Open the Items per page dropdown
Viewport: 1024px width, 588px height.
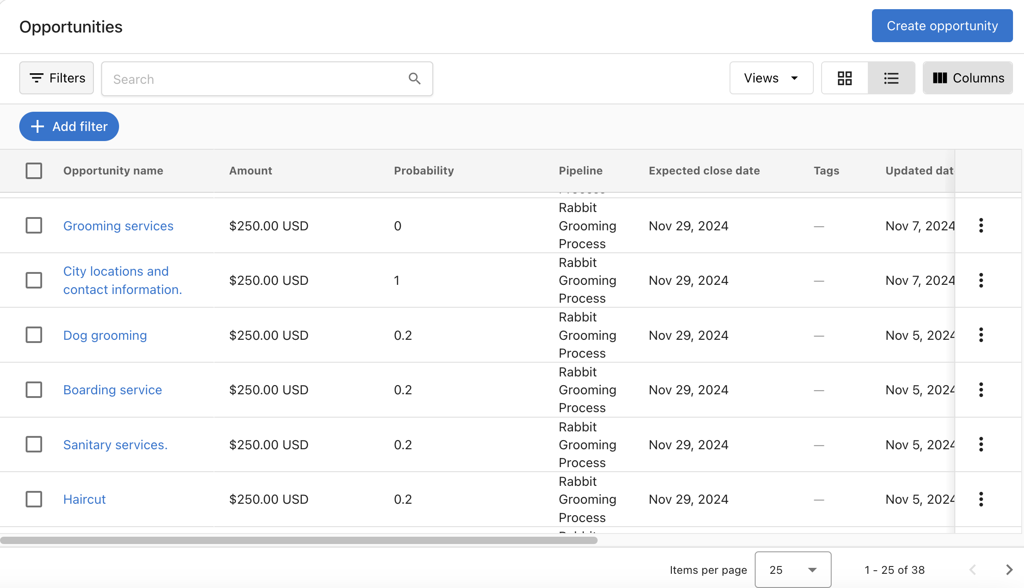coord(793,569)
